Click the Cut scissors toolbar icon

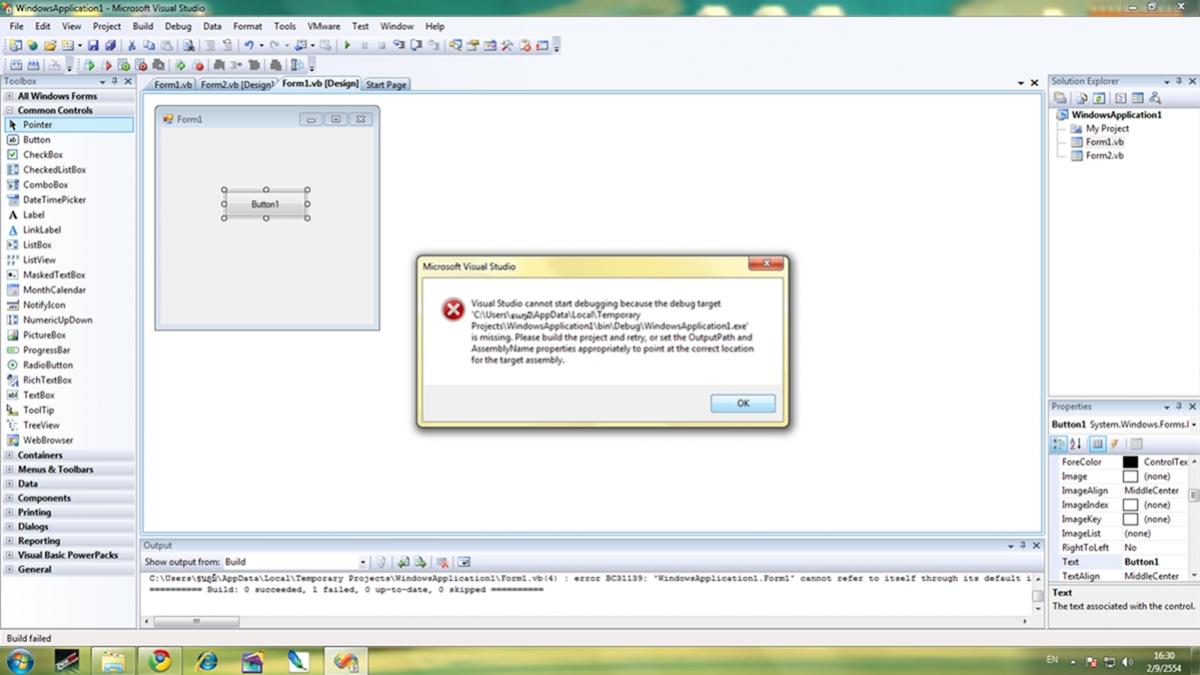coord(132,45)
